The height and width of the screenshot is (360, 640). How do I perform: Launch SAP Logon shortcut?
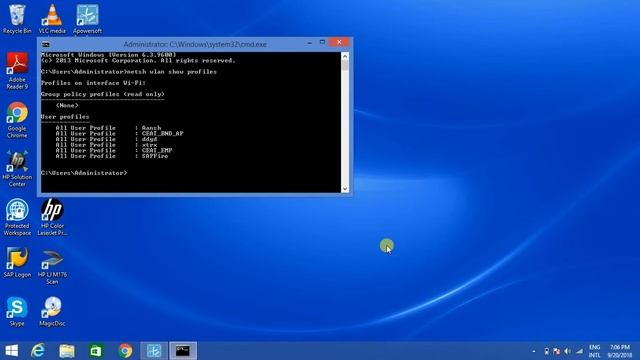click(x=17, y=262)
